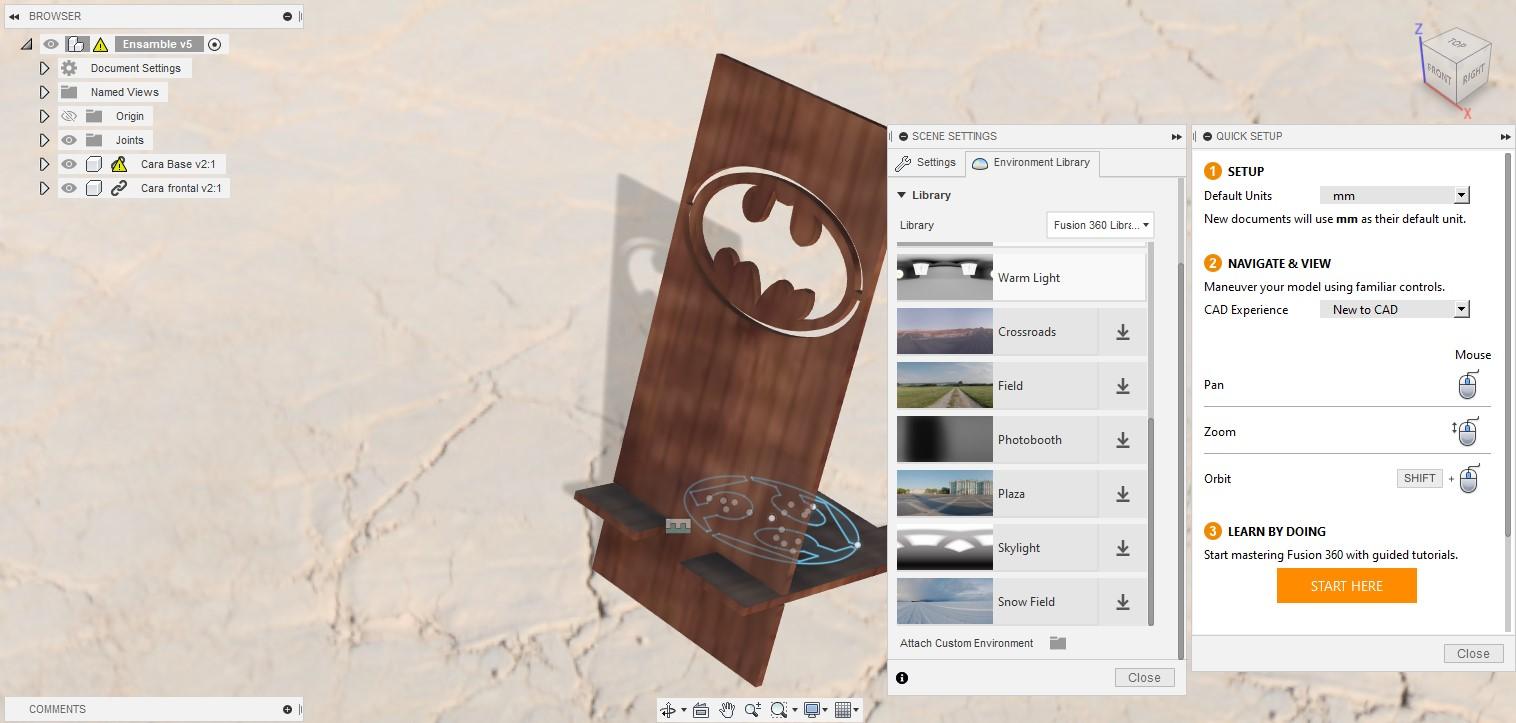Collapse the Library section
Viewport: 1516px width, 723px height.
click(901, 195)
